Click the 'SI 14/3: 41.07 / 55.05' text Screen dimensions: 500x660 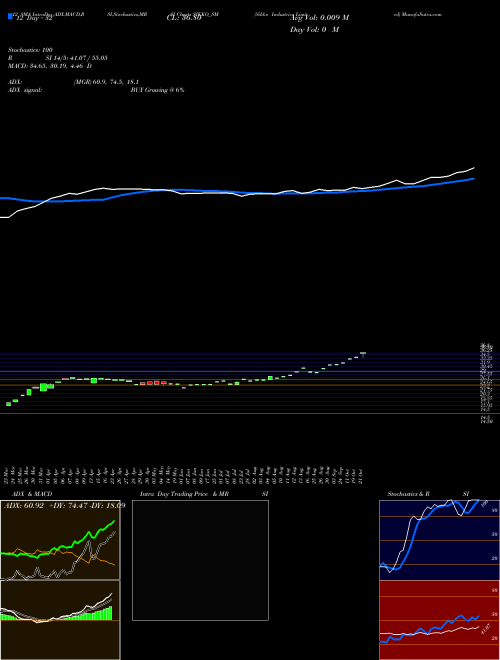(77, 58)
